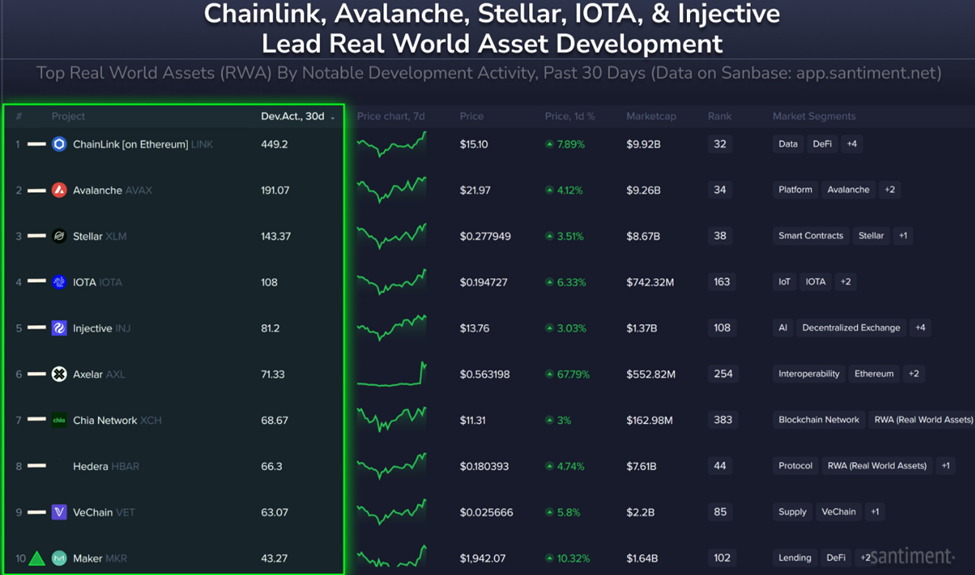
Task: Click the ChainLink project logo icon
Action: point(59,144)
